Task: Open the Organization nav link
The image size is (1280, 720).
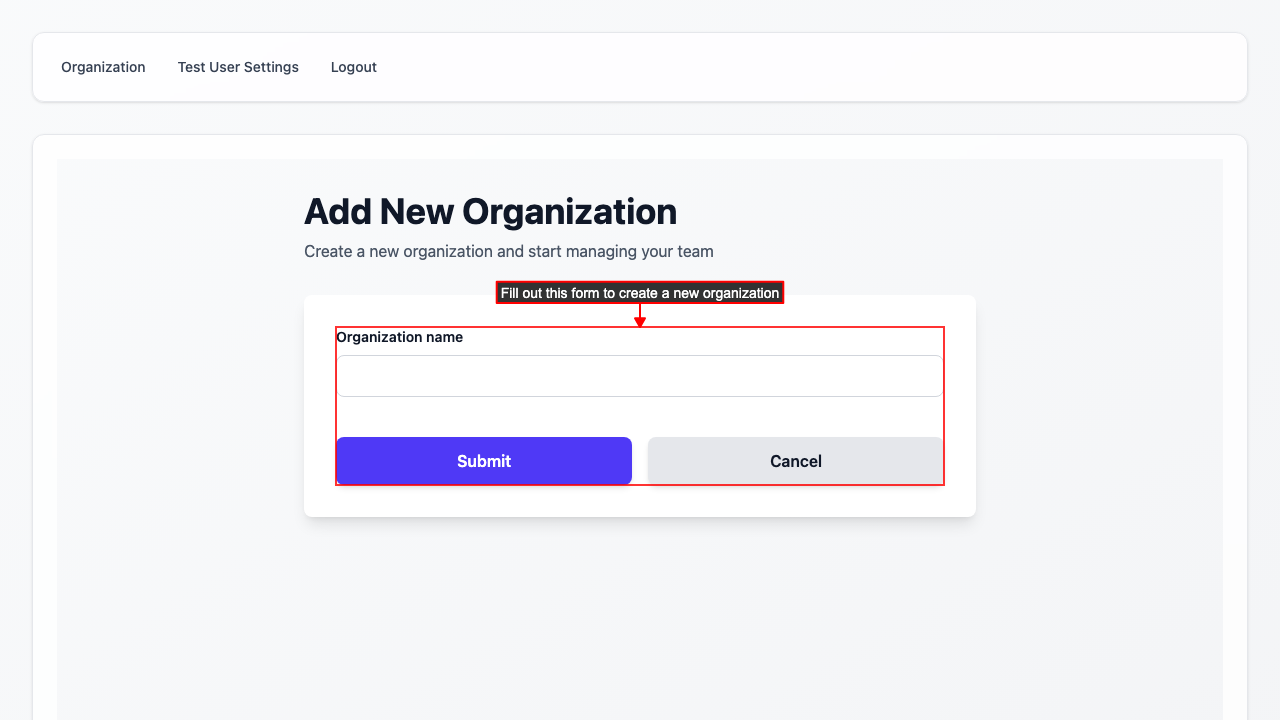Action: click(103, 67)
